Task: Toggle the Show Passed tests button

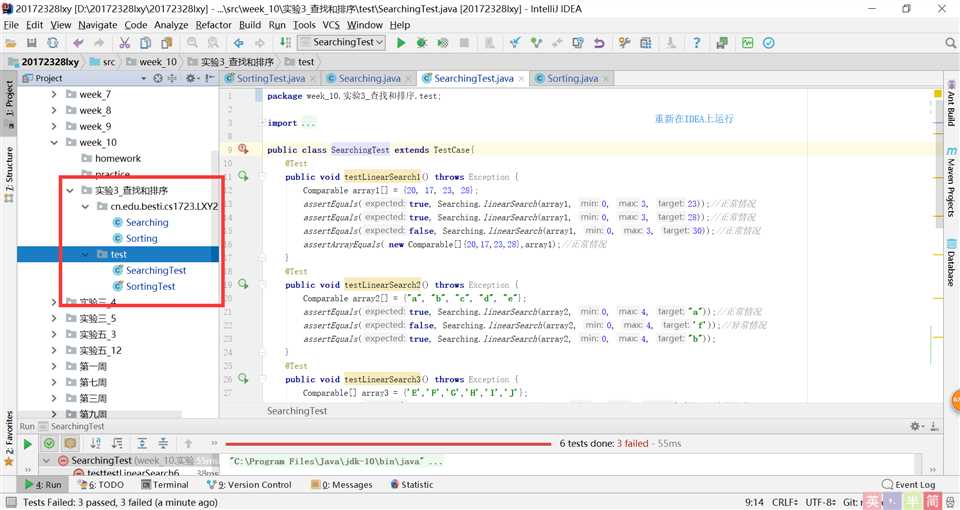Action: (49, 443)
